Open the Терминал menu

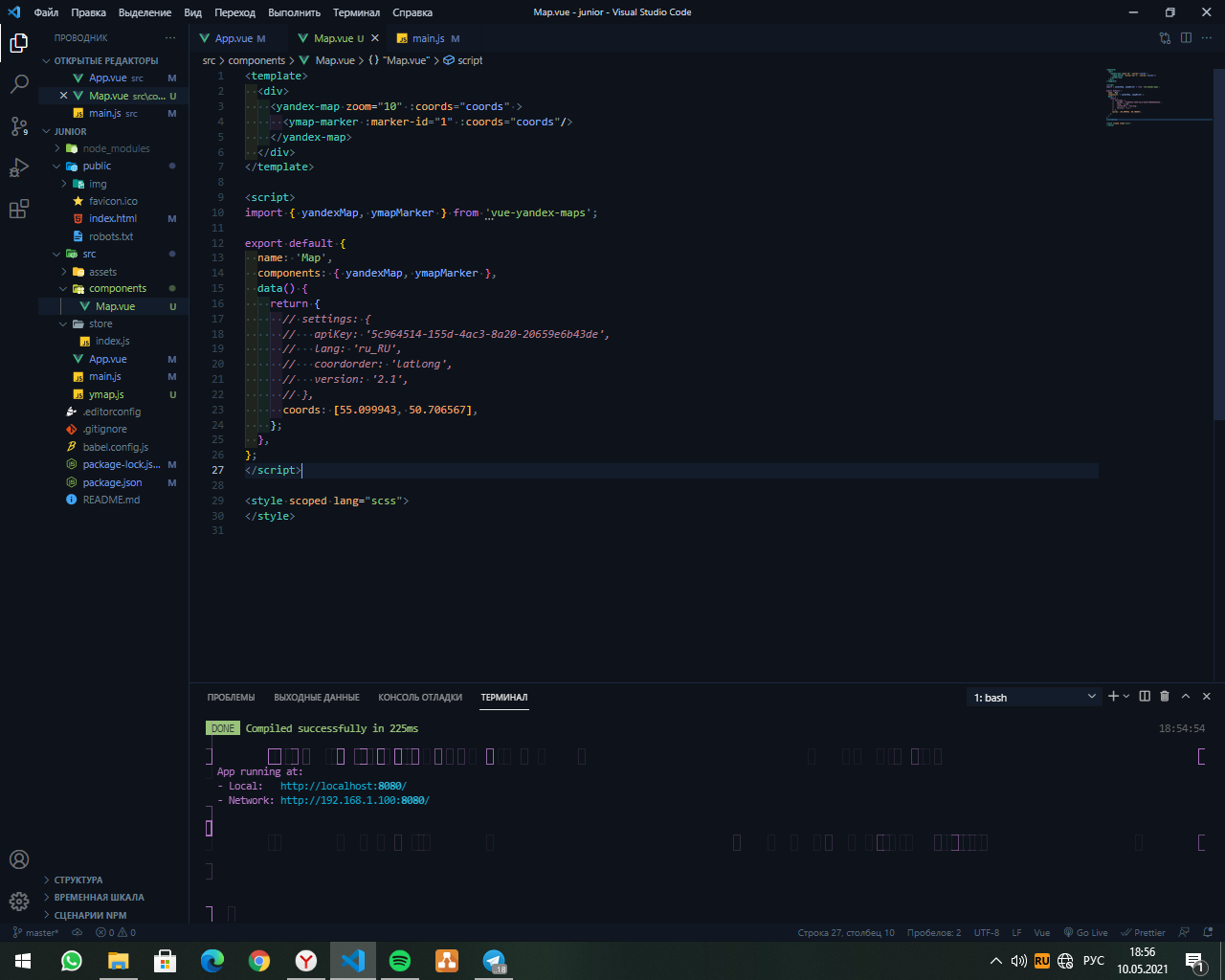point(356,12)
